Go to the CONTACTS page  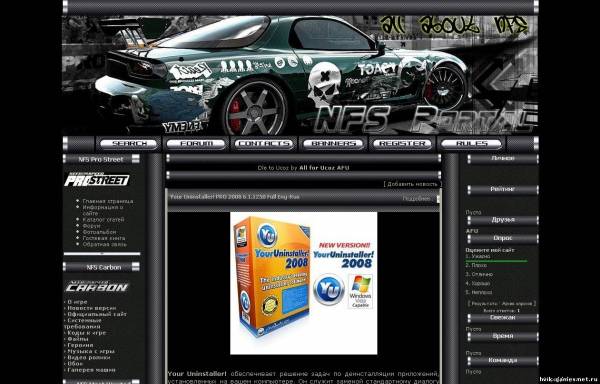pyautogui.click(x=264, y=144)
